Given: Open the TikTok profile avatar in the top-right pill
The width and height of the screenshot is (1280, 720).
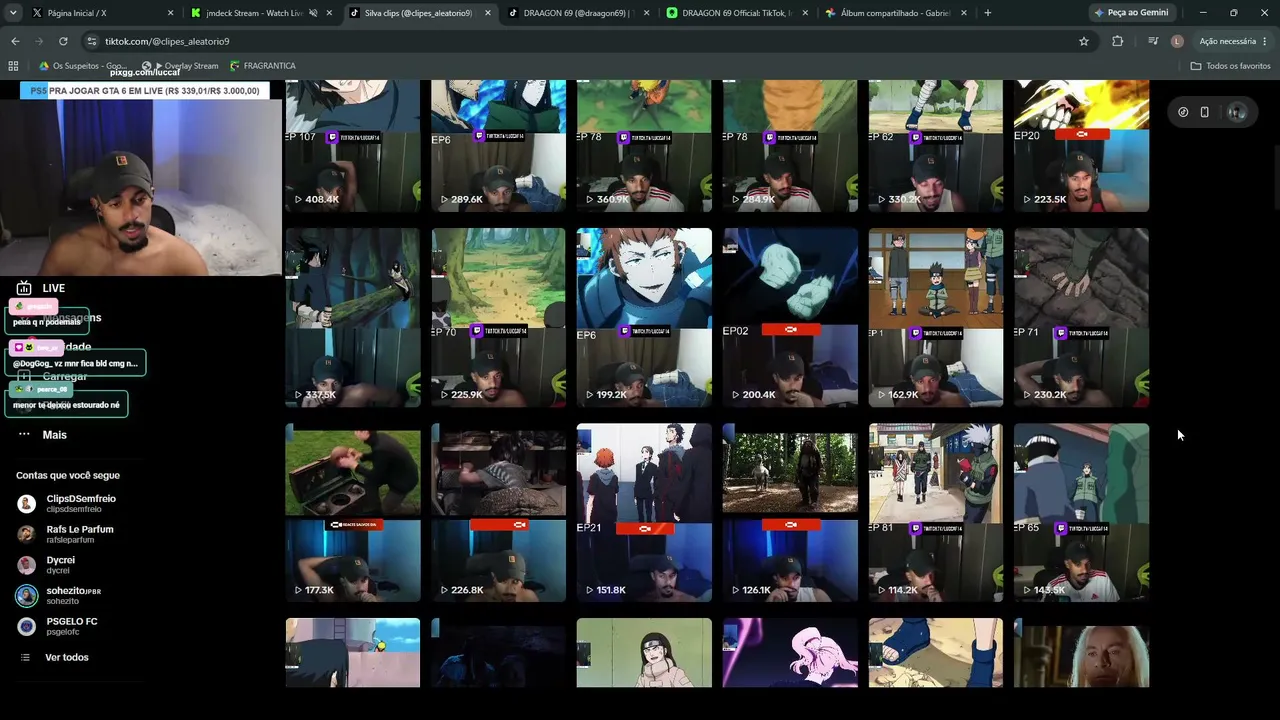Looking at the screenshot, I should [1237, 112].
